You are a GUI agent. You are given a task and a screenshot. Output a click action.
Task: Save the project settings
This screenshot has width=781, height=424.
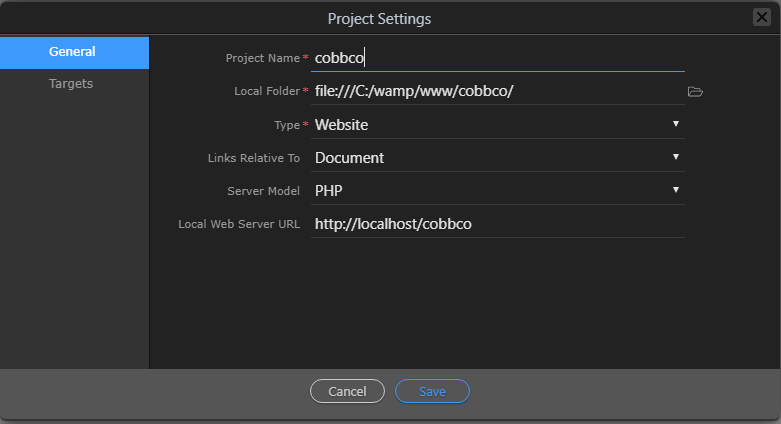coord(432,391)
